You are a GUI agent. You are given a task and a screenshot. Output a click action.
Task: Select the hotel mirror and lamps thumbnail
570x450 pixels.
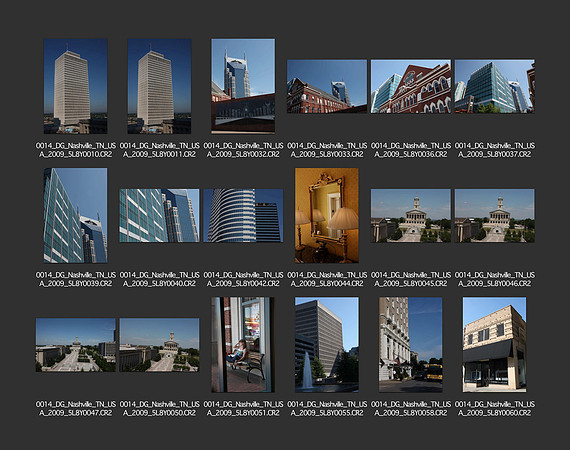pyautogui.click(x=327, y=216)
